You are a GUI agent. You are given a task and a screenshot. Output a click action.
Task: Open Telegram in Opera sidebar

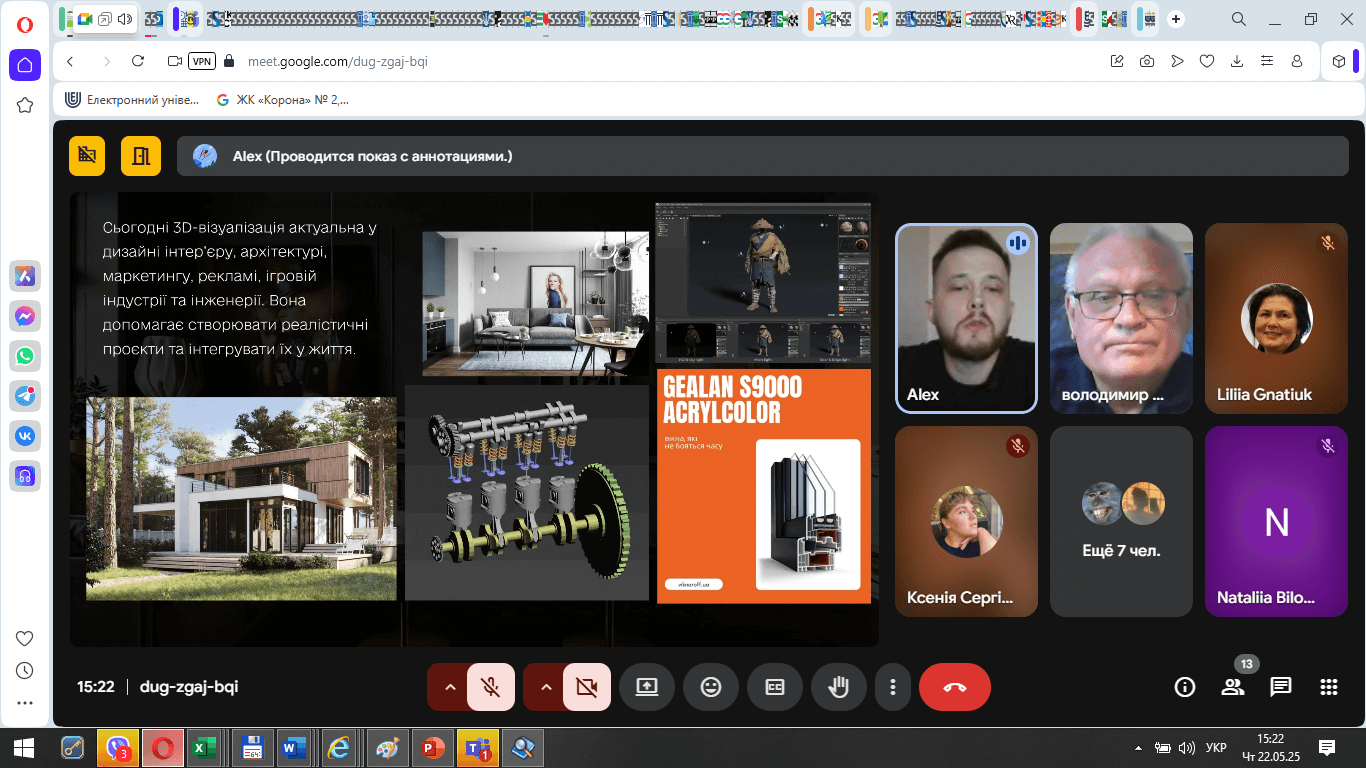pyautogui.click(x=25, y=396)
